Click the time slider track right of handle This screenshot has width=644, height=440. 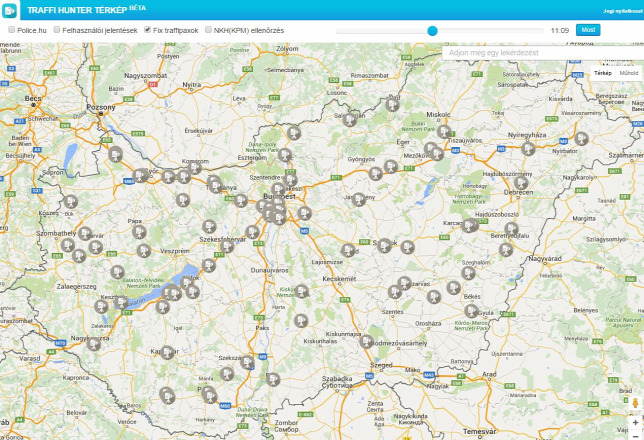[x=491, y=31]
